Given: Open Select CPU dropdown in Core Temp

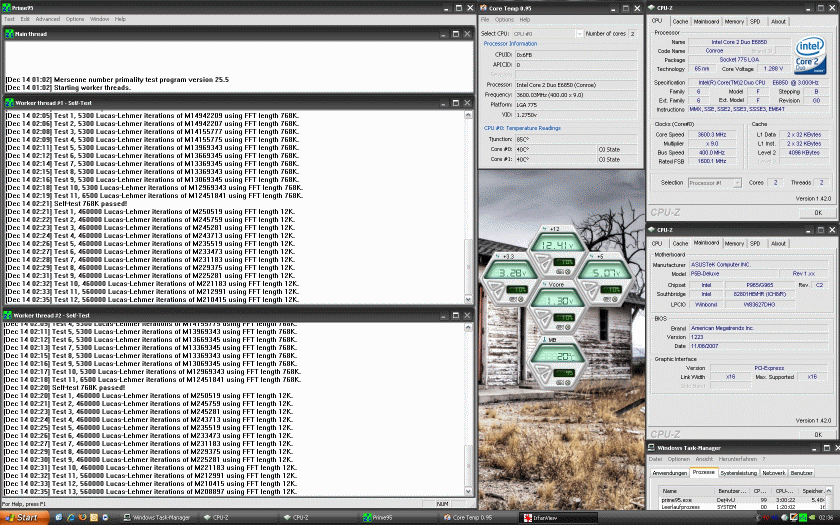Looking at the screenshot, I should pyautogui.click(x=579, y=34).
